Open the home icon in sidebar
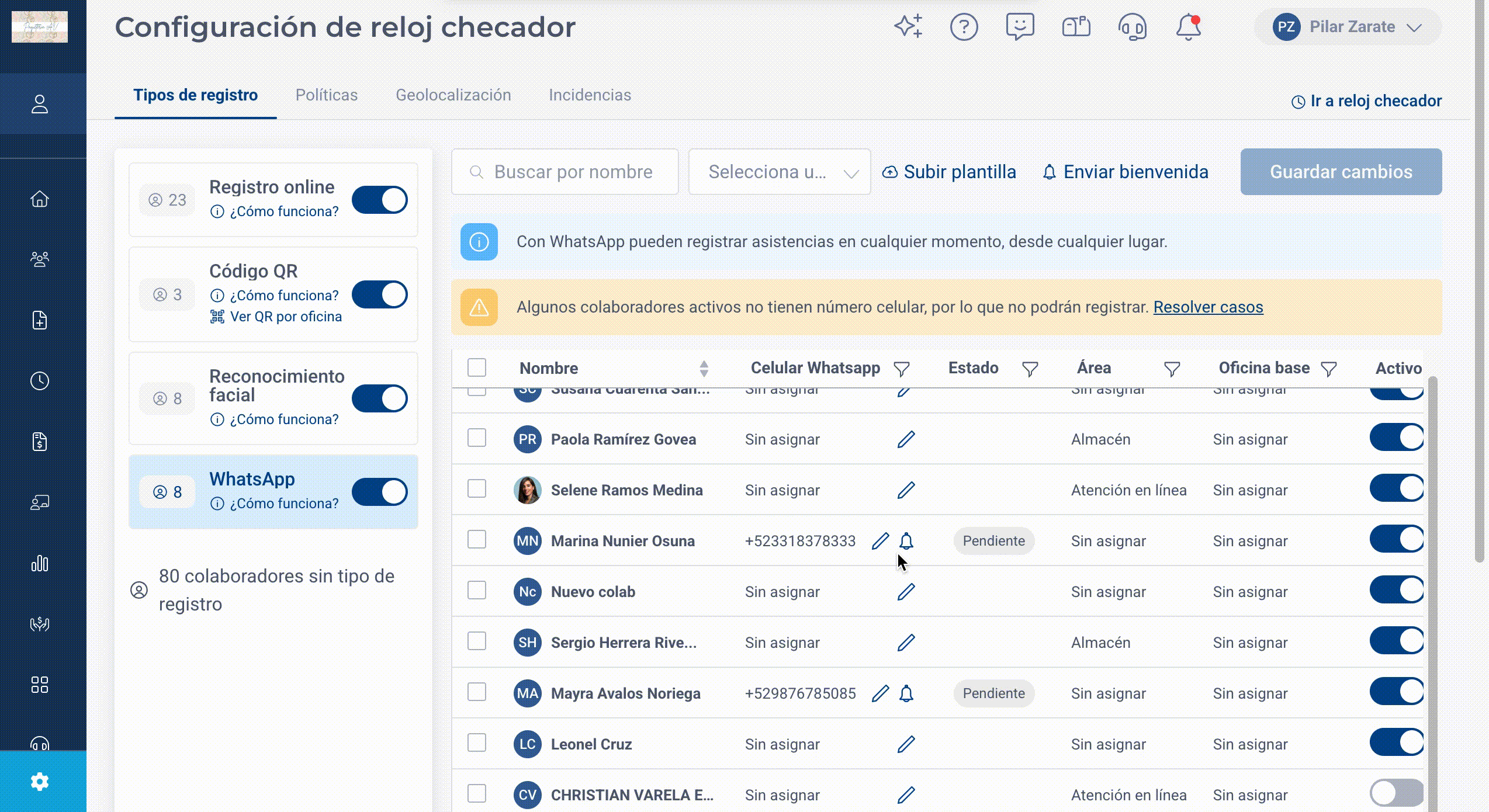 coord(40,199)
